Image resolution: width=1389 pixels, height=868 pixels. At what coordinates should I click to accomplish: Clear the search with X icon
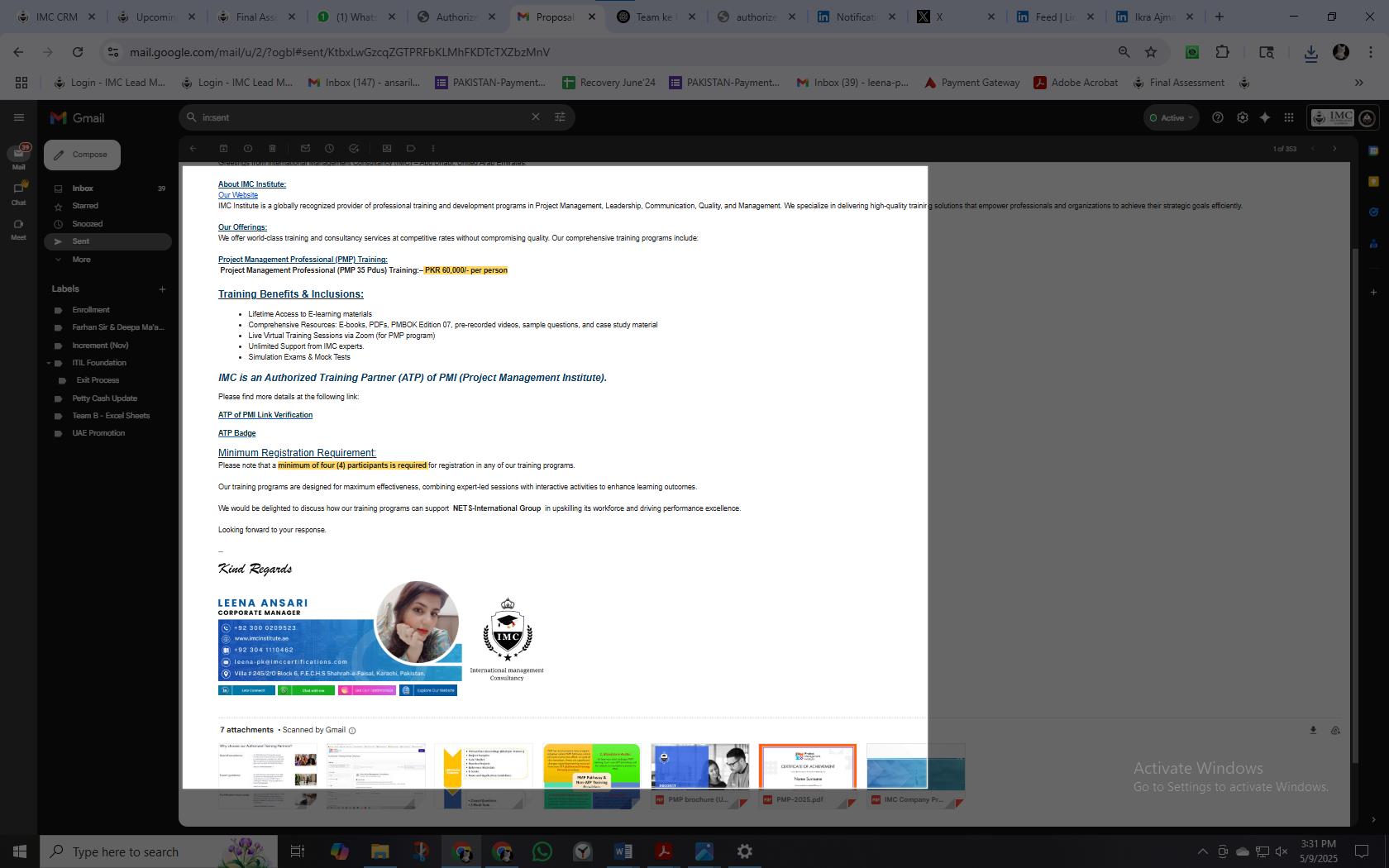536,117
